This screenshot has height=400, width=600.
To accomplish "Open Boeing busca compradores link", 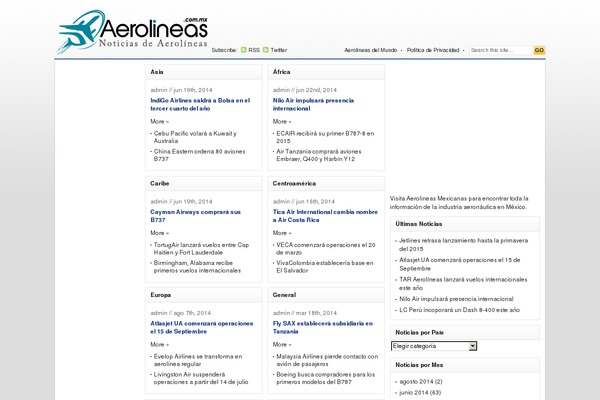I will pos(325,378).
